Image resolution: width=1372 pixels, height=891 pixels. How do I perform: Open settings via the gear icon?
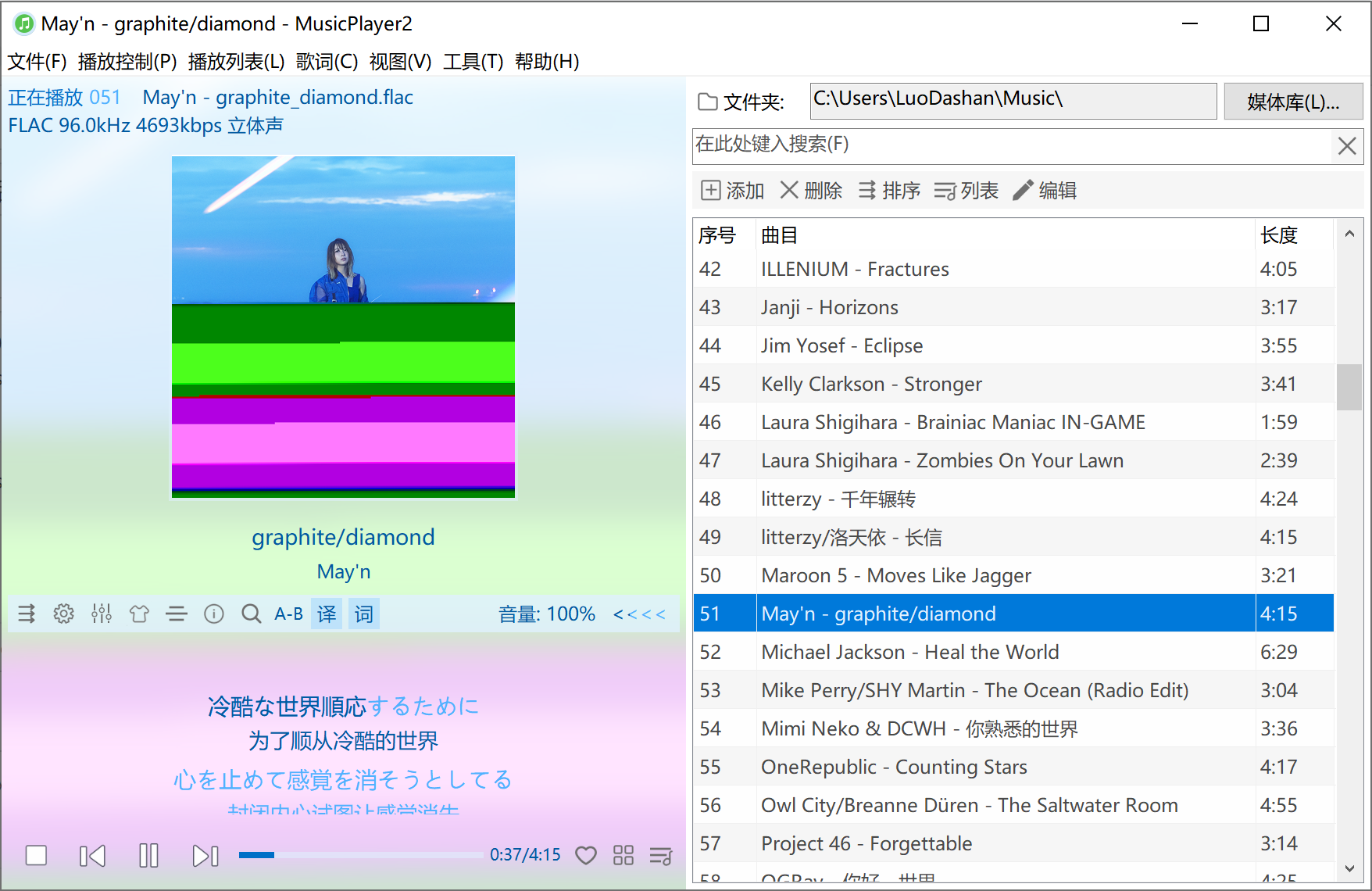coord(64,614)
